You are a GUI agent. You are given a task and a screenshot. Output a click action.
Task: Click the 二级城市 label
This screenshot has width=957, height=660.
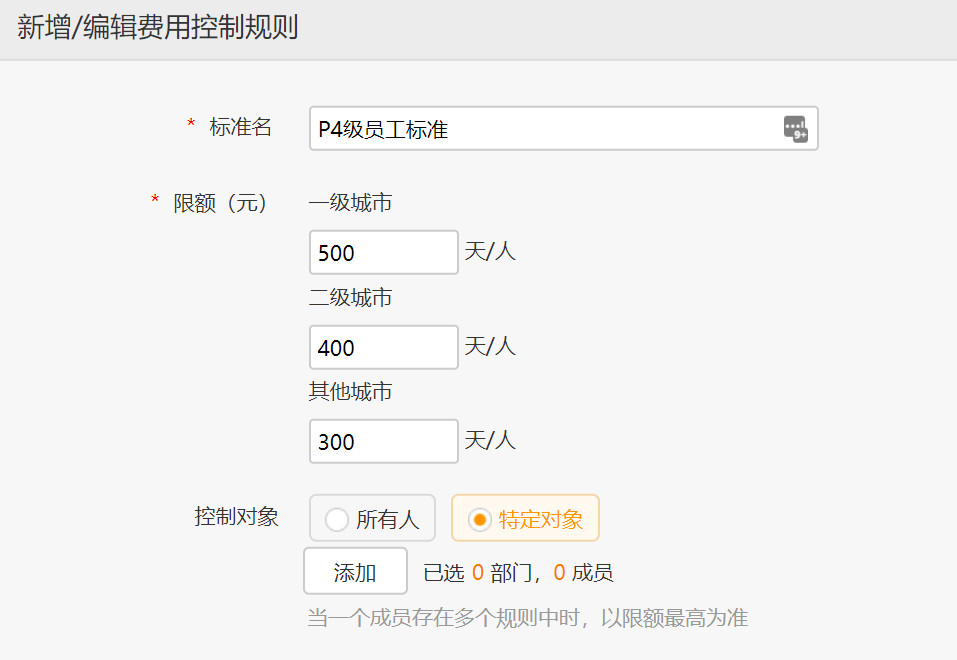point(350,297)
